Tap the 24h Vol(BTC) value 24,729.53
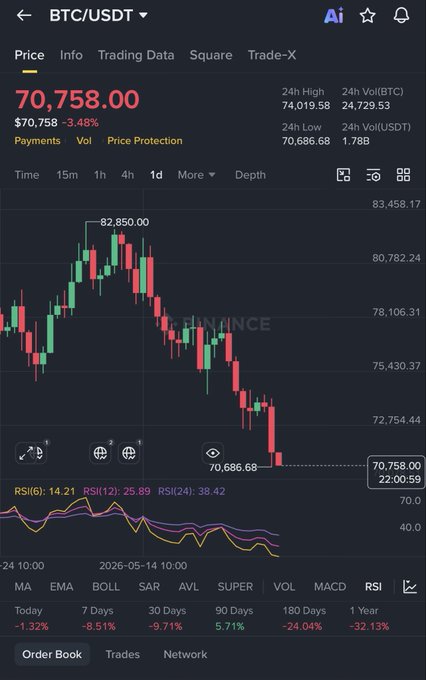 366,105
